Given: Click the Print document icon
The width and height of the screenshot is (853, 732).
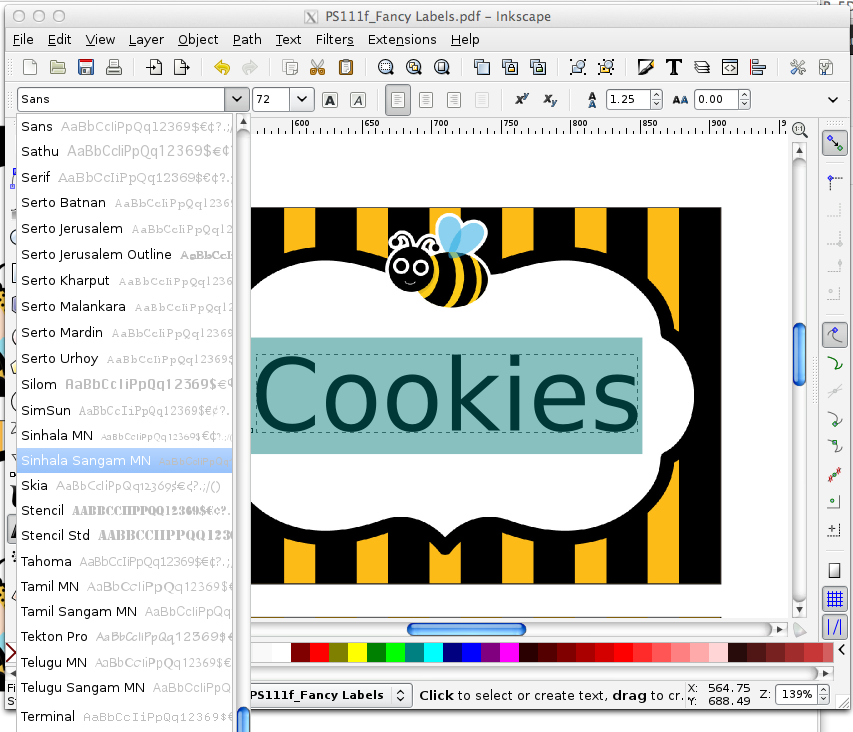Looking at the screenshot, I should (114, 67).
